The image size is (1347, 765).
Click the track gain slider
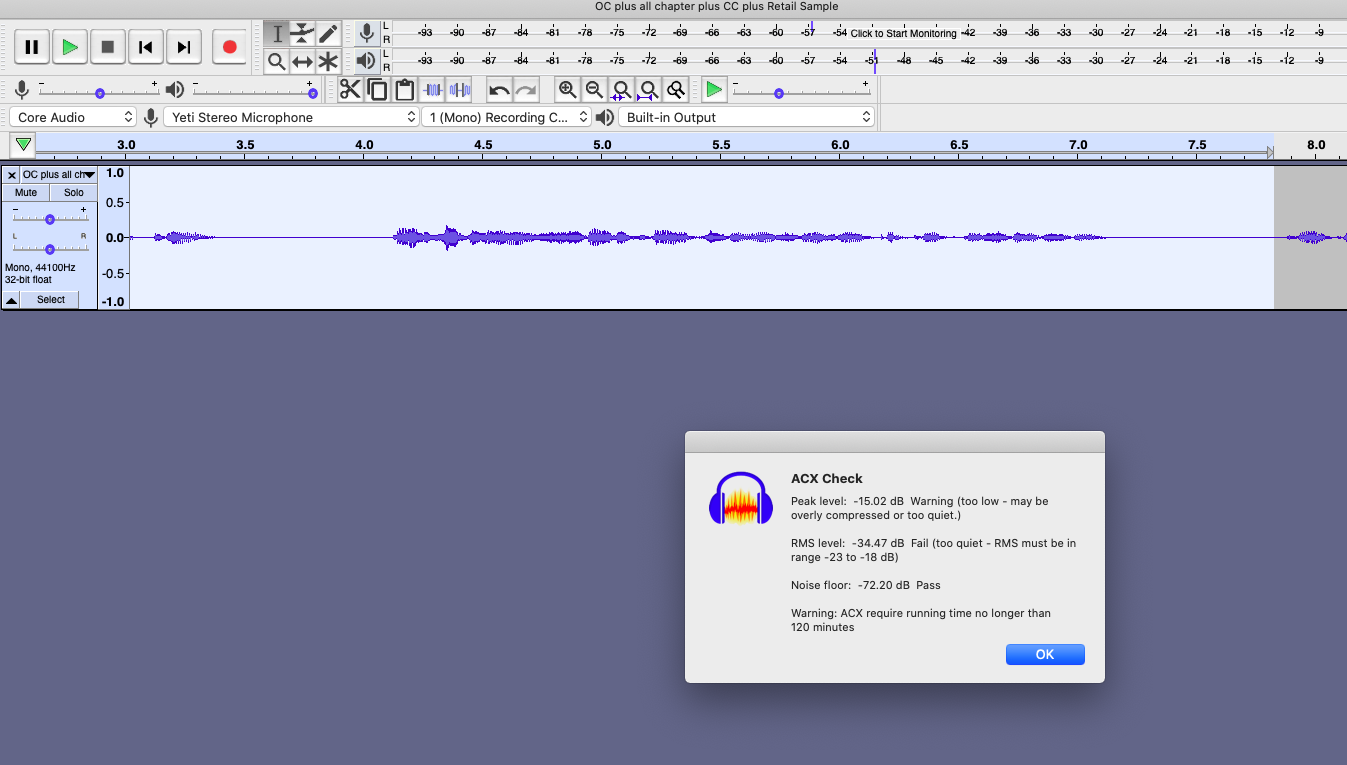[x=49, y=219]
